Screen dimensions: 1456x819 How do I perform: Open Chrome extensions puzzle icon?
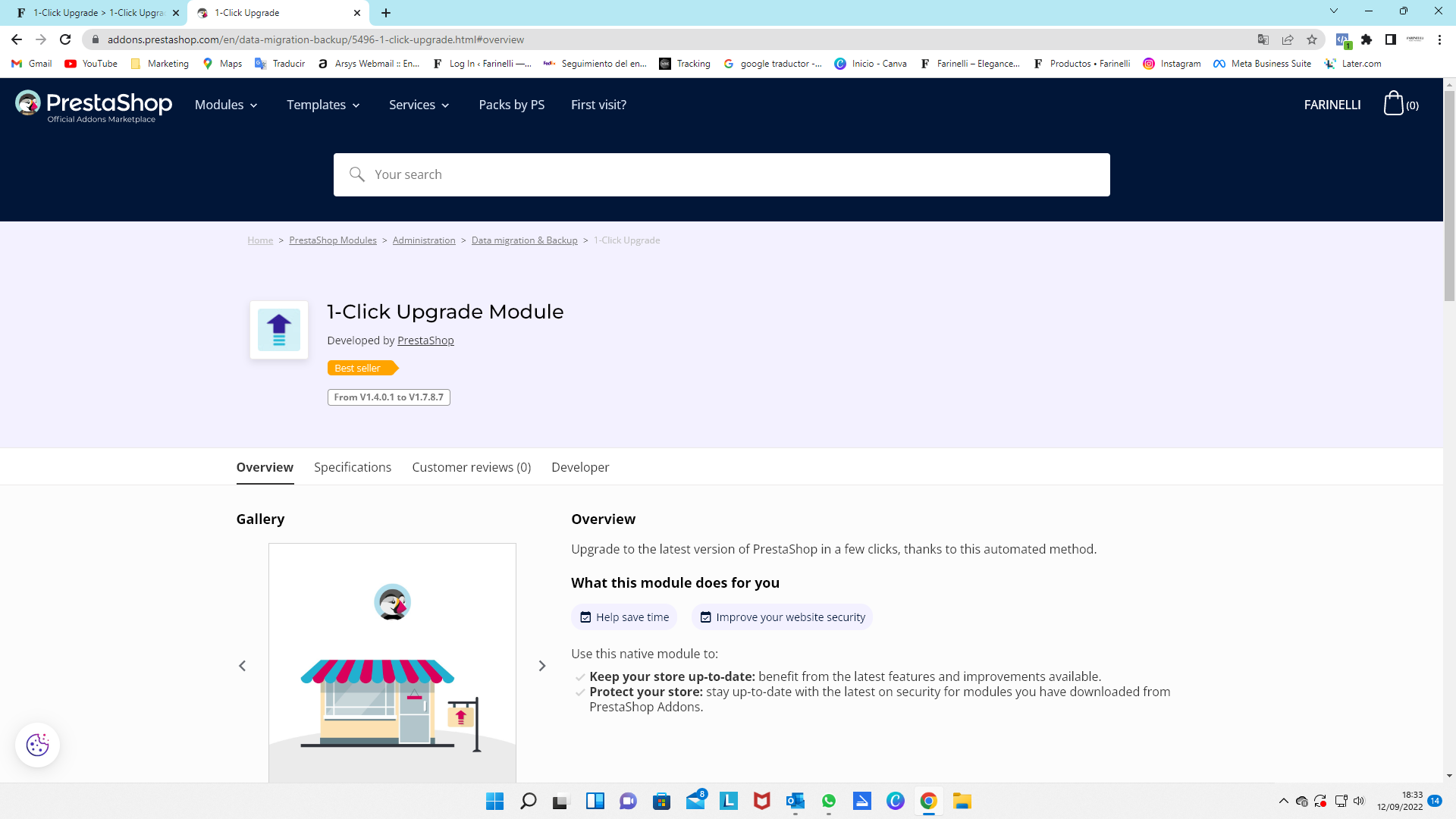pos(1367,39)
